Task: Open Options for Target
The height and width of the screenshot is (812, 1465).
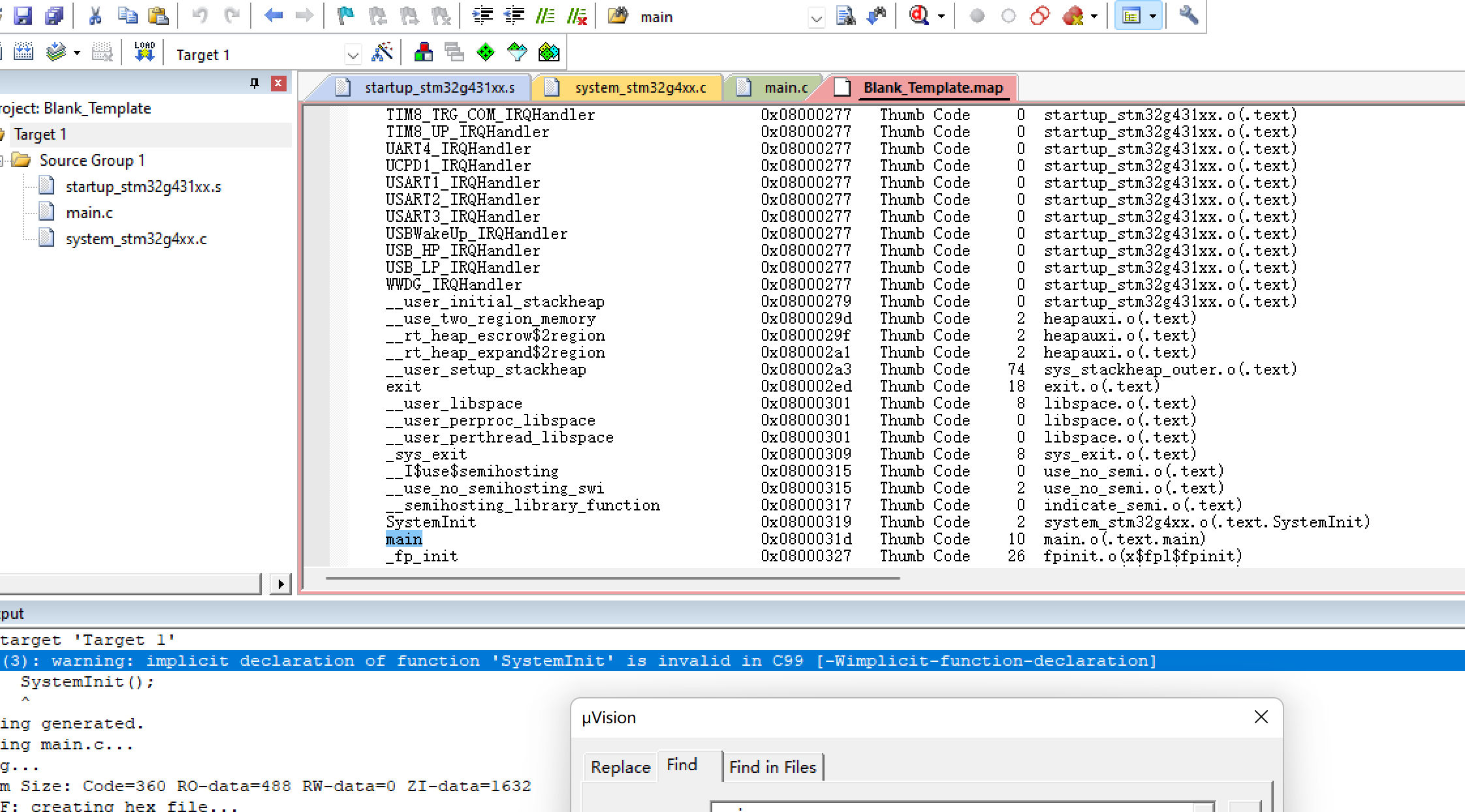Action: [x=382, y=52]
